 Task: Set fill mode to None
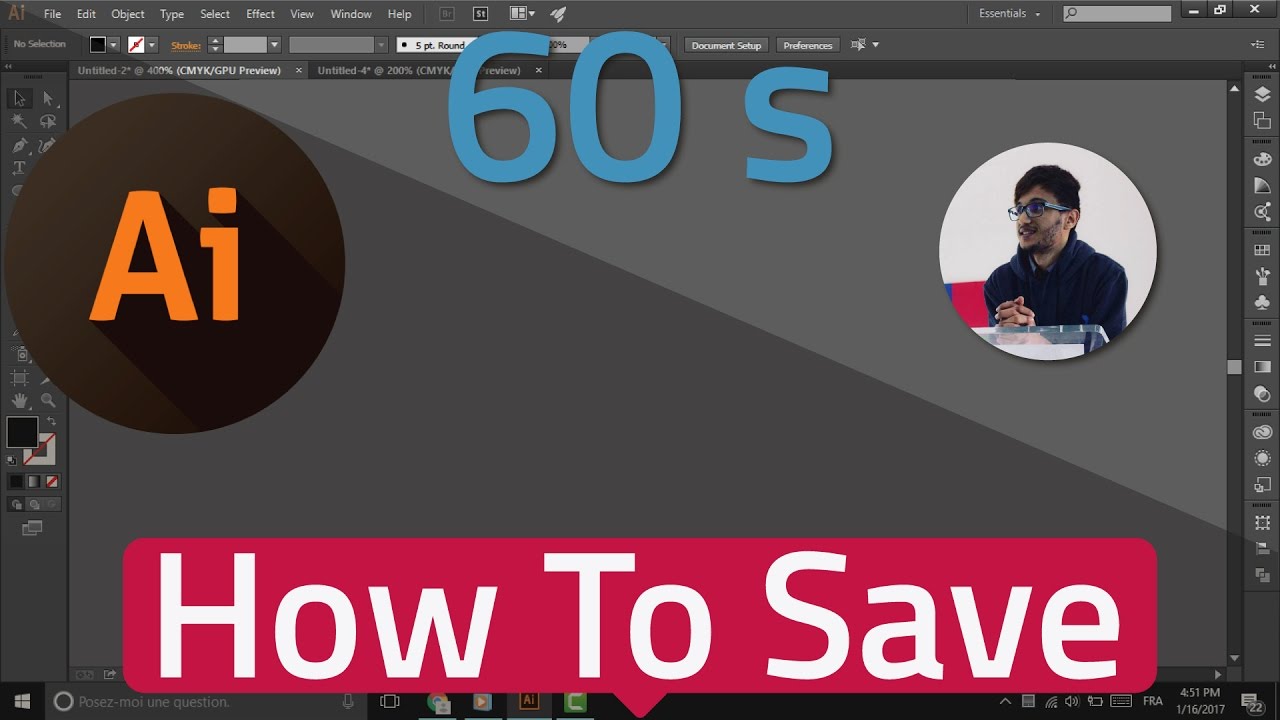coord(52,481)
